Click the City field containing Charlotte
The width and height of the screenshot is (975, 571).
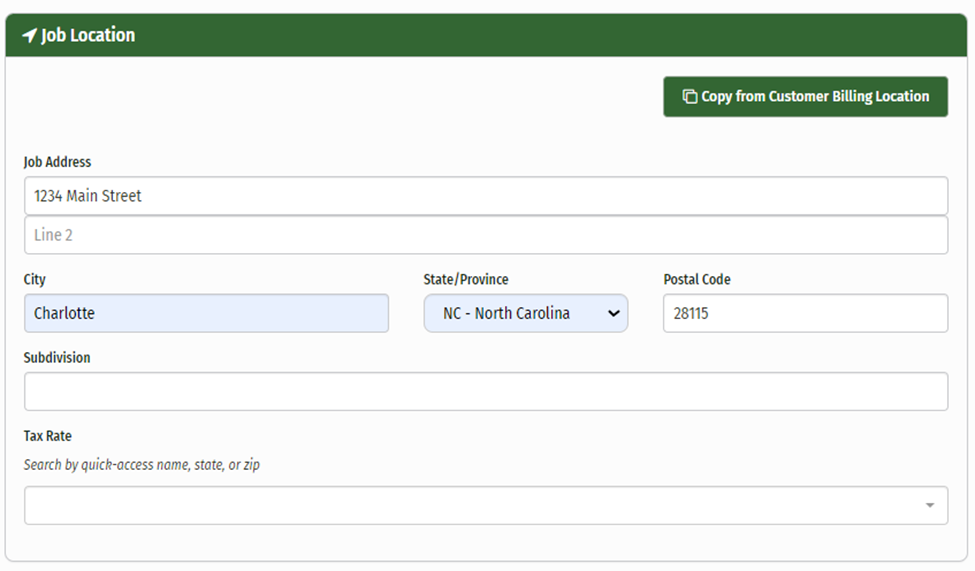point(206,313)
